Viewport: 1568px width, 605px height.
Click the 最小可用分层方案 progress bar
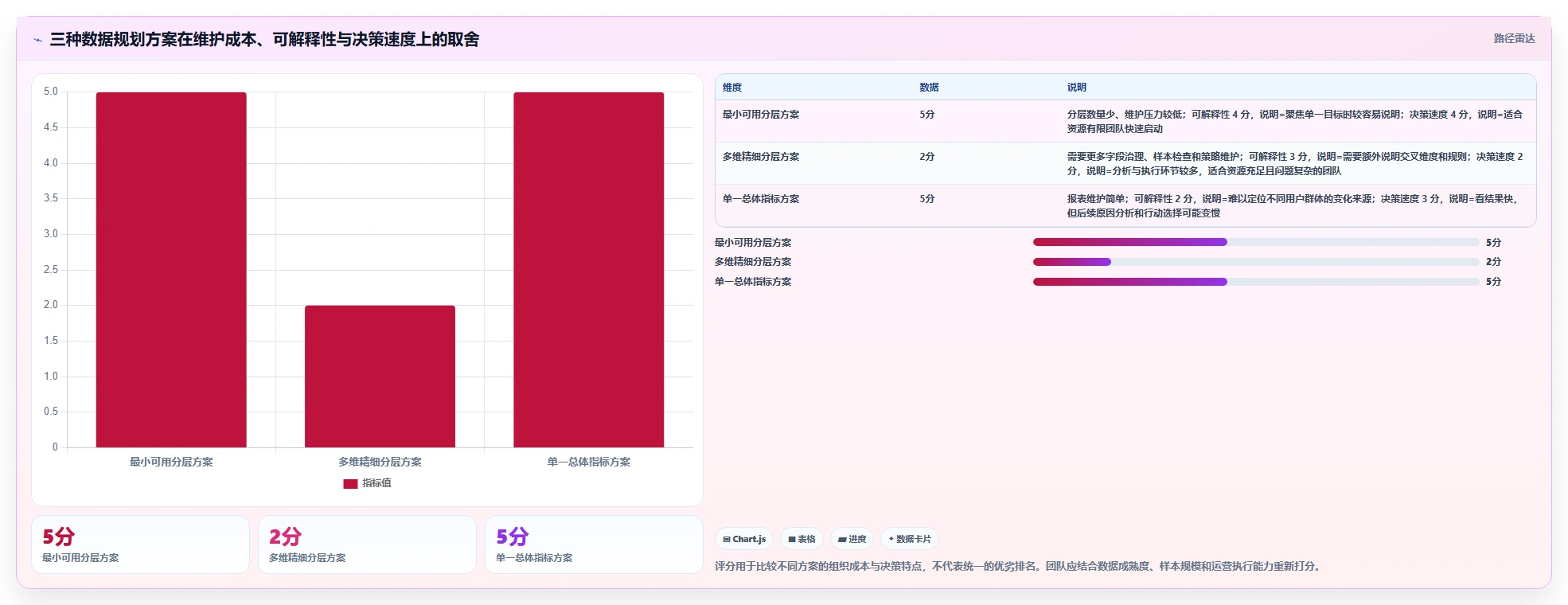point(1256,242)
